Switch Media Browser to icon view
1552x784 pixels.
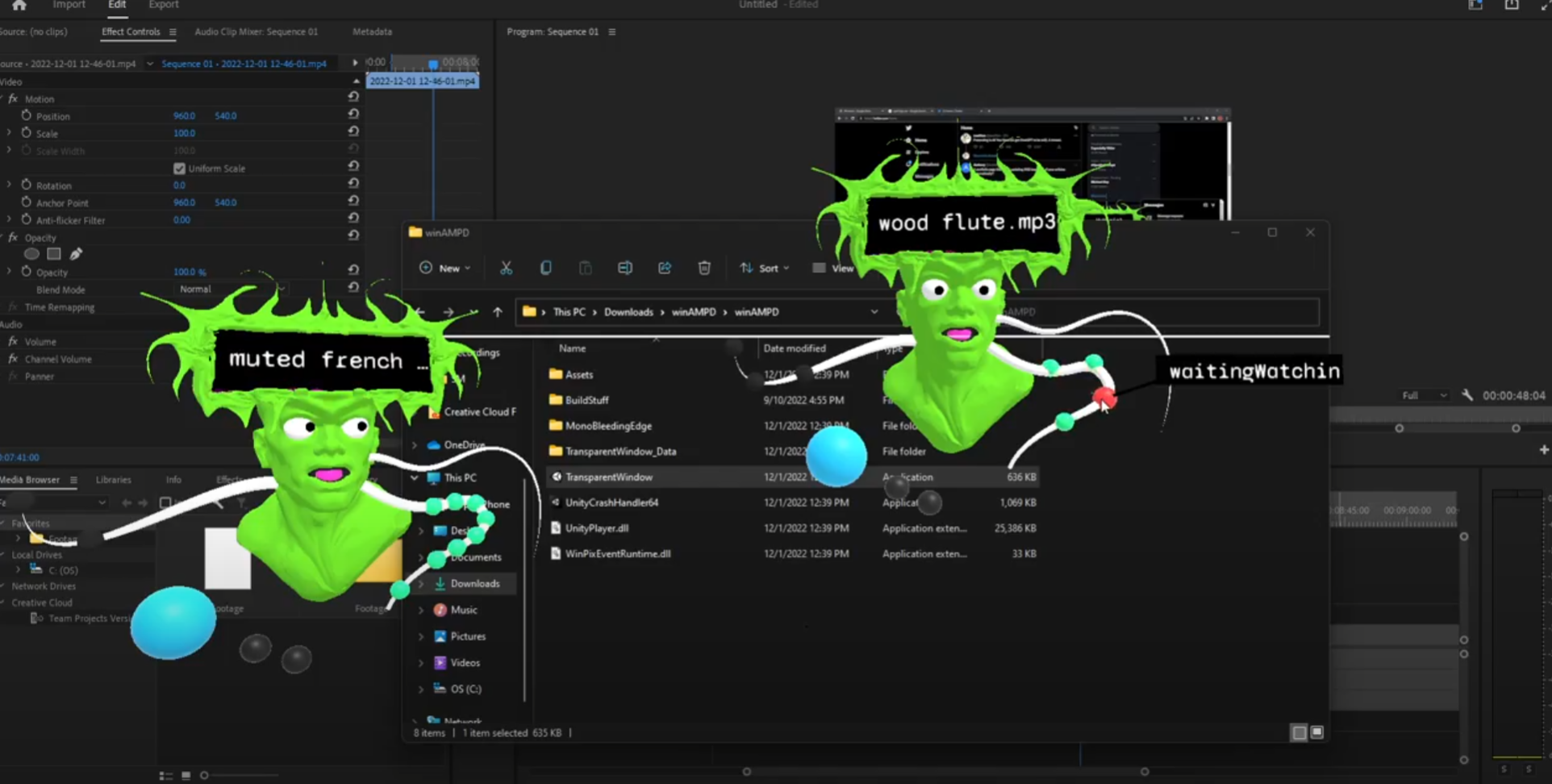tap(186, 776)
